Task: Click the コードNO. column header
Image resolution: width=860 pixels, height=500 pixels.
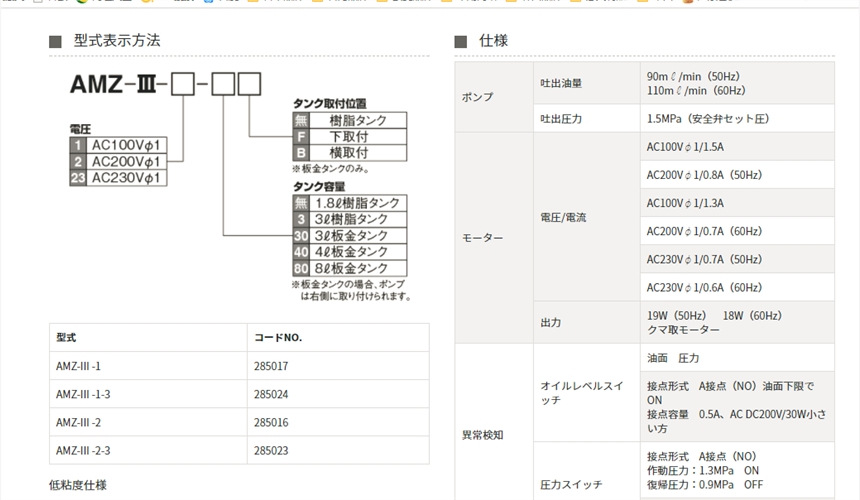Action: pos(280,337)
